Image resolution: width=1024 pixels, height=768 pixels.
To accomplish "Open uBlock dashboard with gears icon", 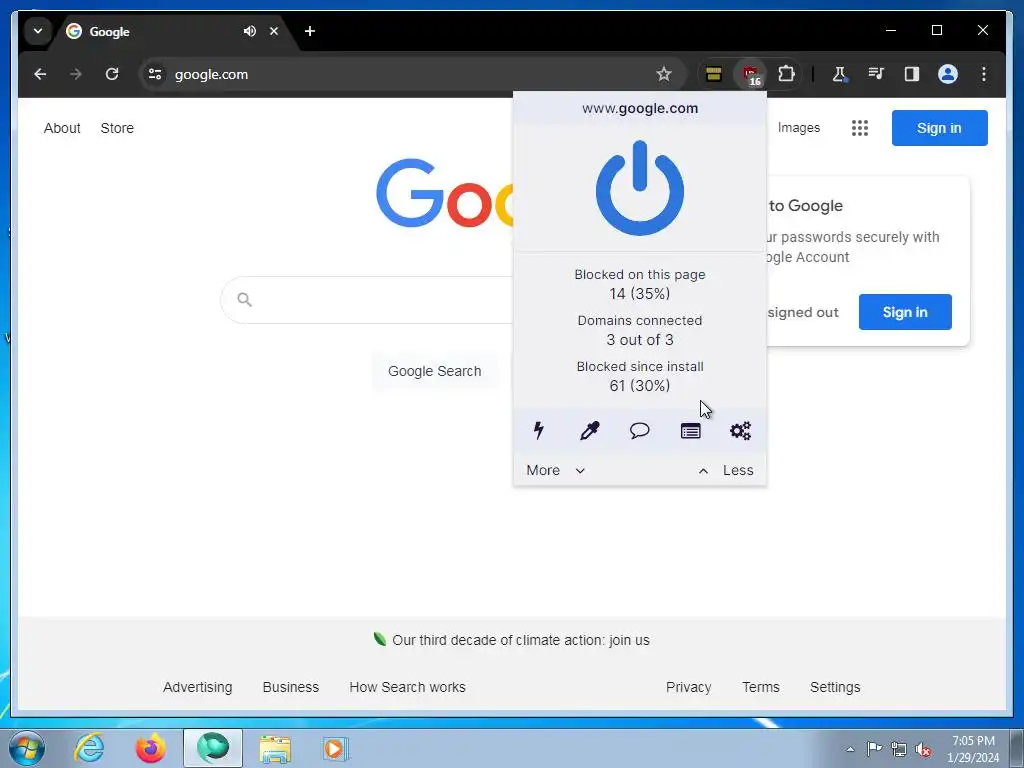I will (741, 430).
